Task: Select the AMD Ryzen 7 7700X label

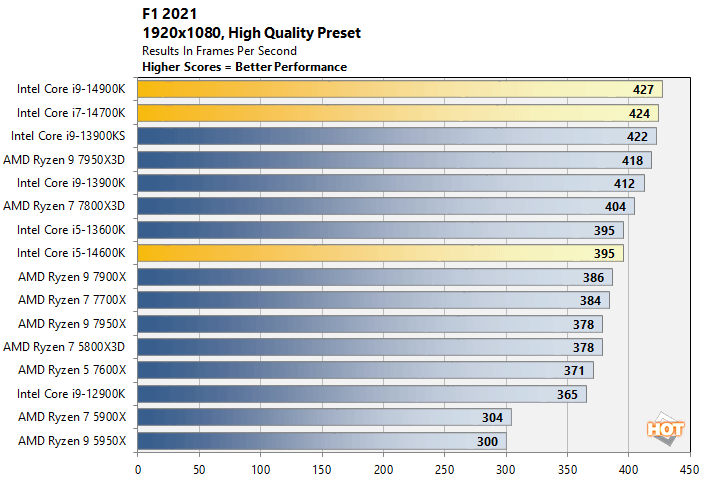Action: point(72,300)
